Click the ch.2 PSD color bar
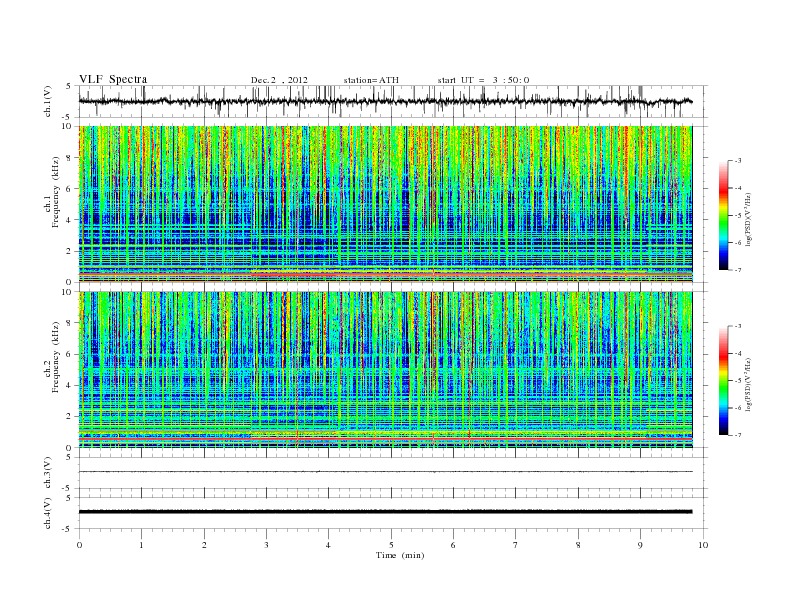This screenshot has height=612, width=792. pos(723,380)
